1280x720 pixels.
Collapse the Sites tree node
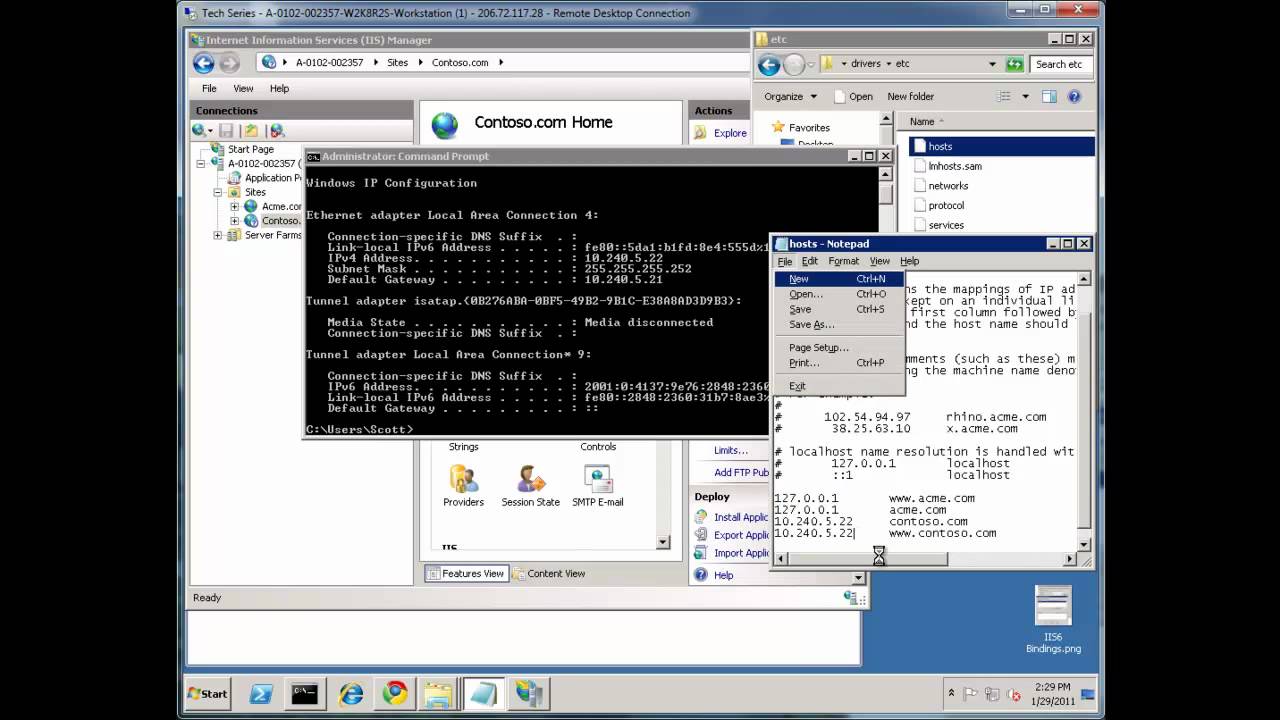(217, 192)
